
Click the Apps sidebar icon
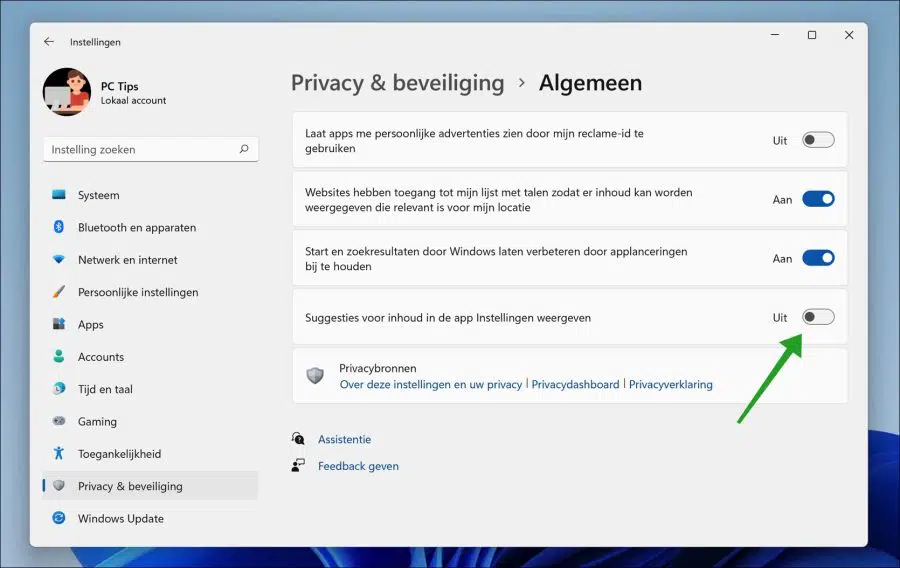pyautogui.click(x=59, y=324)
